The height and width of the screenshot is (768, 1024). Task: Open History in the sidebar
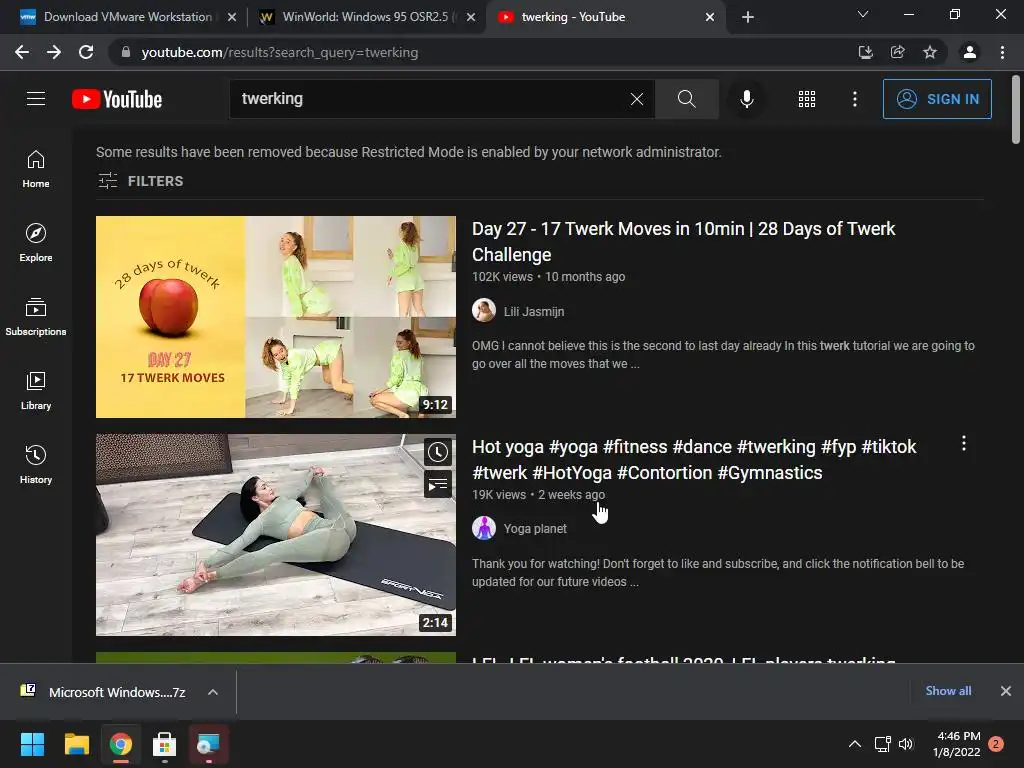(36, 464)
